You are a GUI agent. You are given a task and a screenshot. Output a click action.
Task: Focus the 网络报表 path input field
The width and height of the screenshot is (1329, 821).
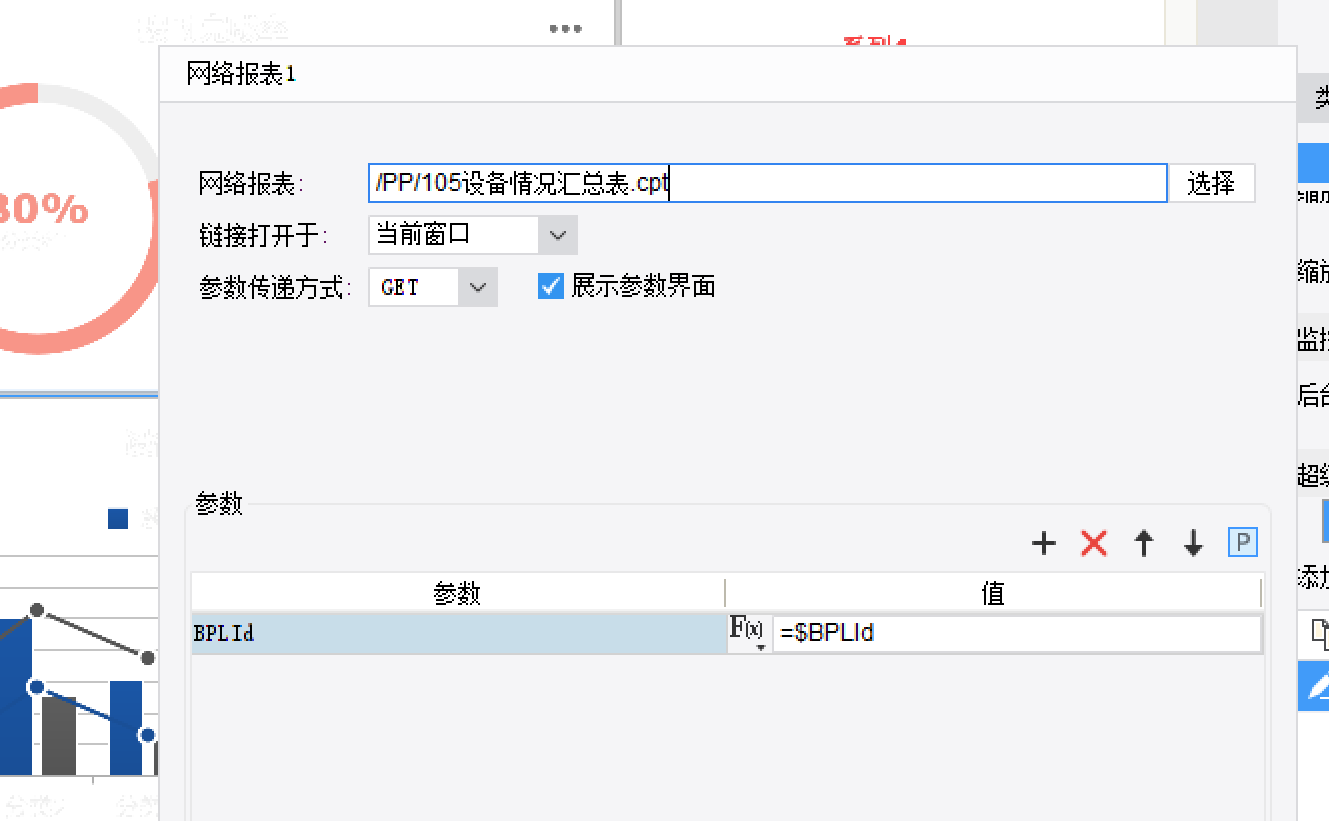coord(767,183)
